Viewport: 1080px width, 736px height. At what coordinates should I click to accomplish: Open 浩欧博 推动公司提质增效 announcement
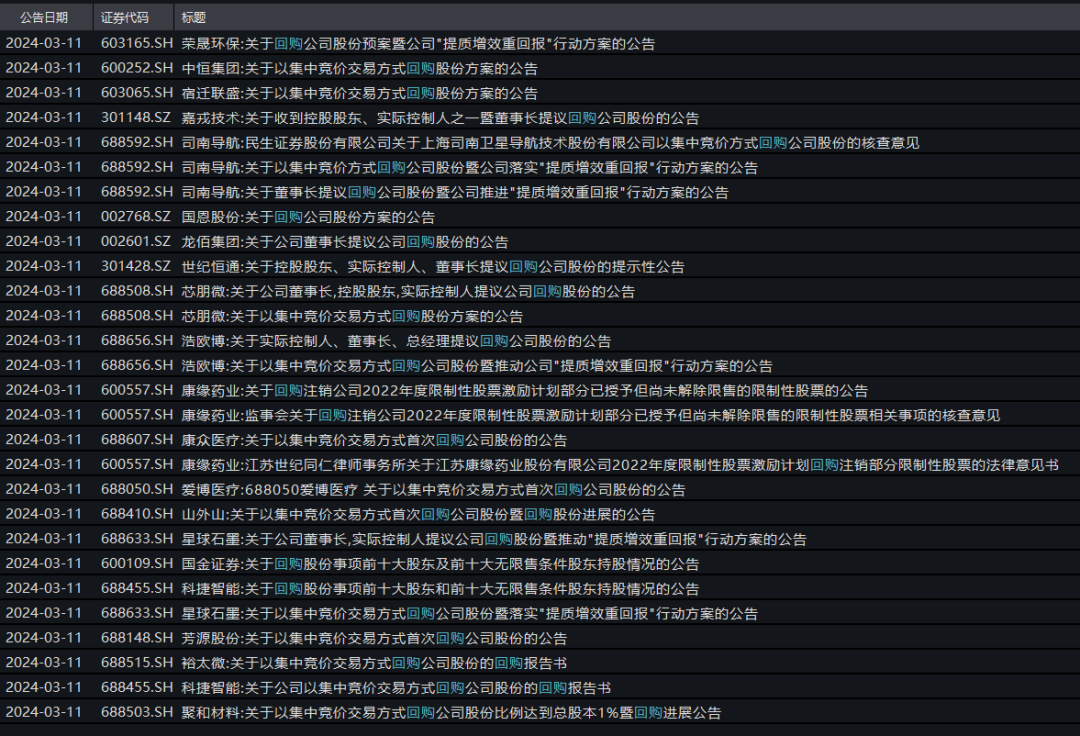(477, 366)
